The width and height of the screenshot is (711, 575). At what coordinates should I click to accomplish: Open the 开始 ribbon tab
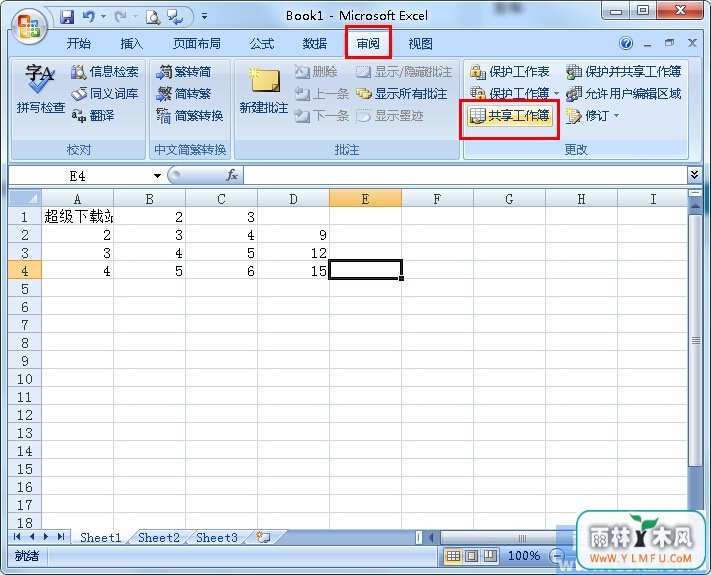(79, 44)
